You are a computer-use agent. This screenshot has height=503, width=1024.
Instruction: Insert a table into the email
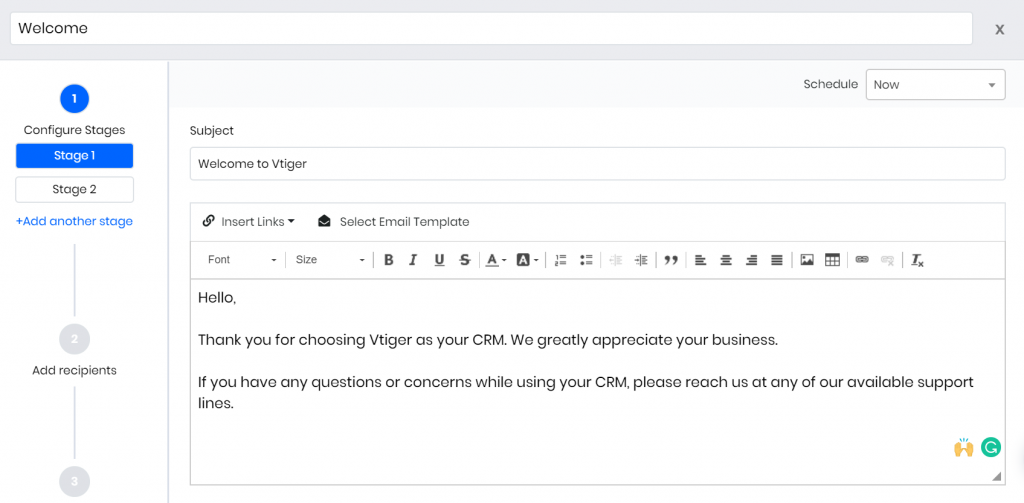(x=832, y=260)
